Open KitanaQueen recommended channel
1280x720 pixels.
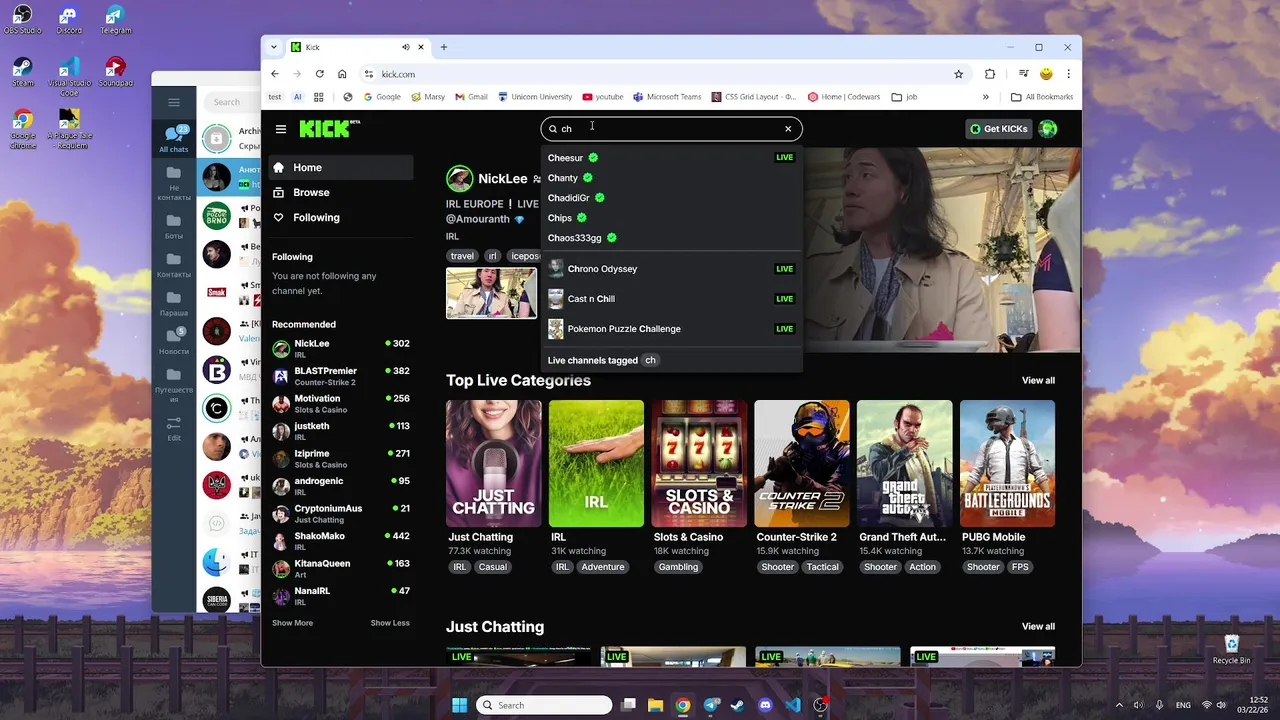[341, 568]
